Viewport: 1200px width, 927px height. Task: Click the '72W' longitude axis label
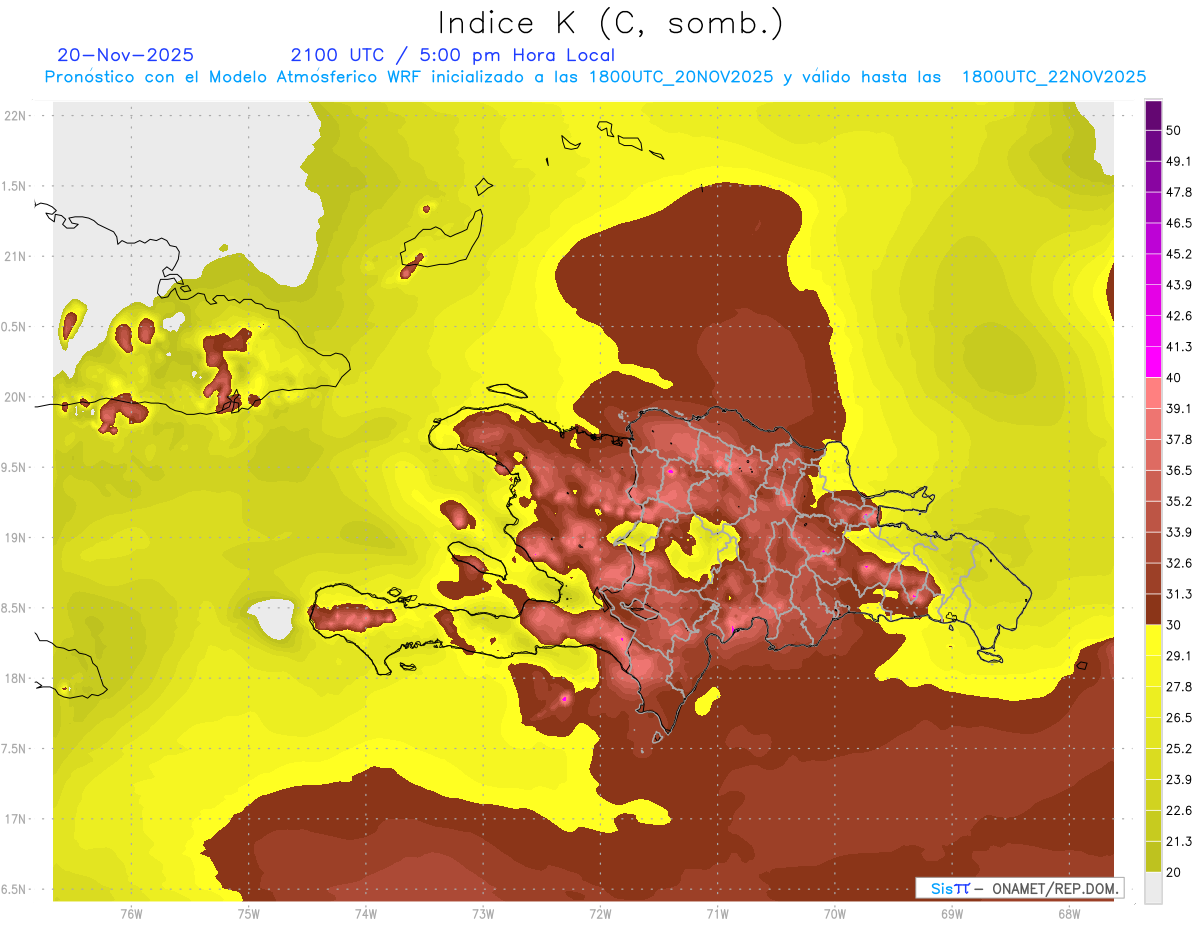click(x=600, y=913)
